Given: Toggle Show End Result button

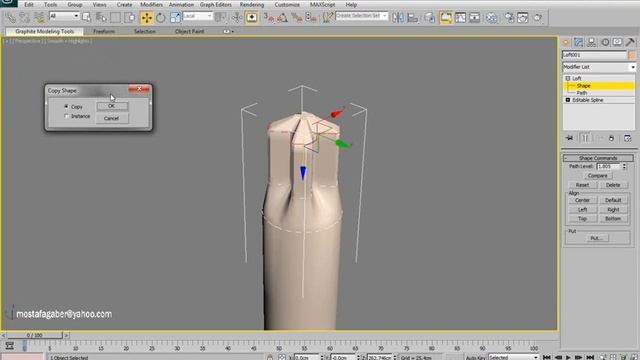Looking at the screenshot, I should [x=585, y=138].
